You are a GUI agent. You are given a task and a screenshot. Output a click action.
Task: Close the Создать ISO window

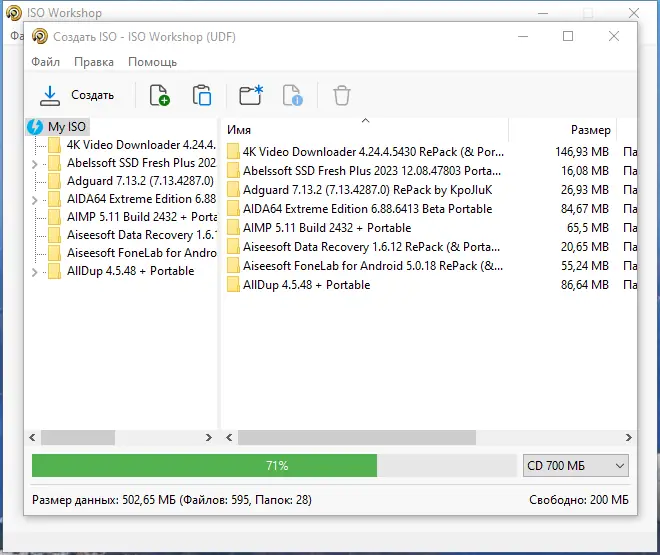pyautogui.click(x=614, y=36)
